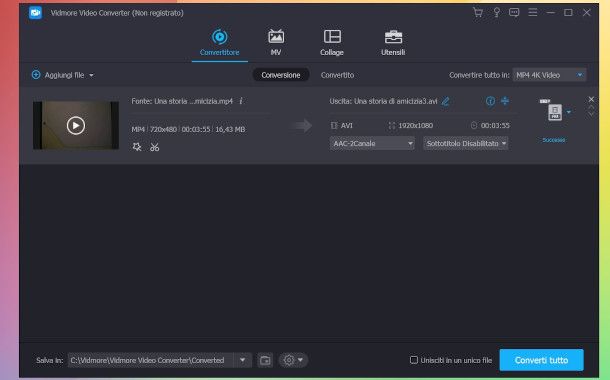Expand the save path dropdown arrow
The image size is (610, 380).
[x=242, y=360]
